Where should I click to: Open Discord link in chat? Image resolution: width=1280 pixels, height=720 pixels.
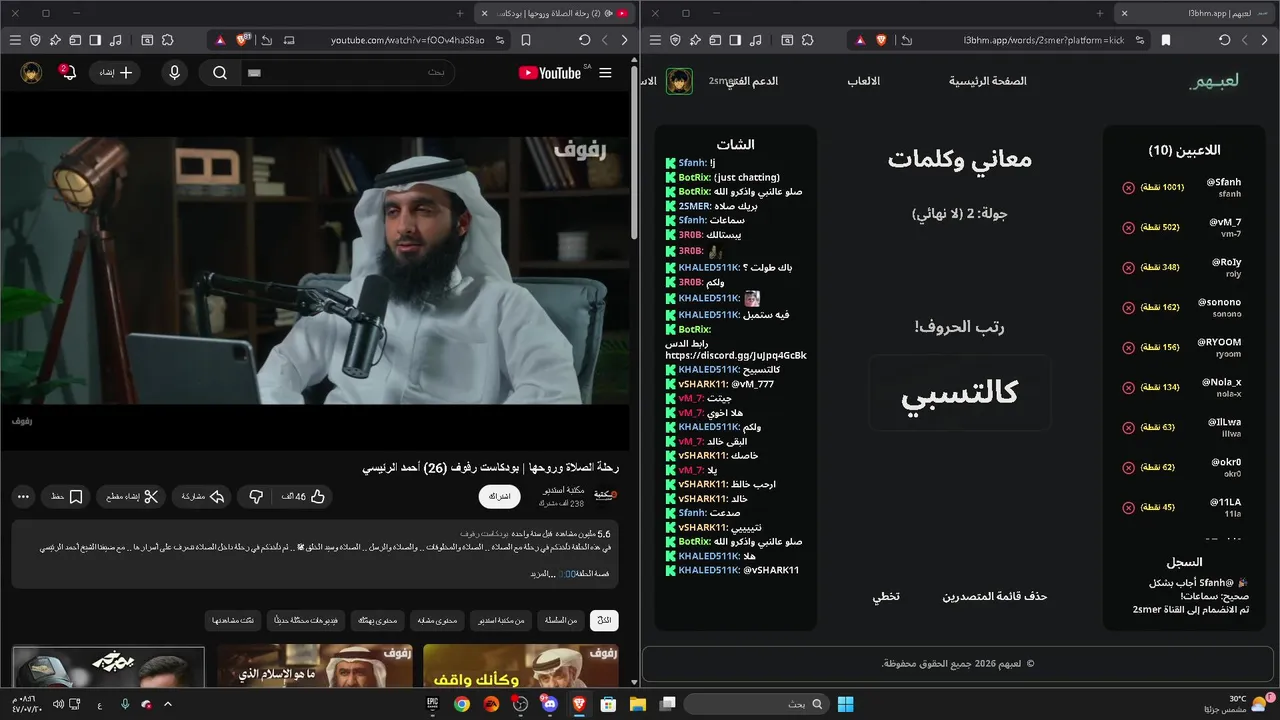736,356
